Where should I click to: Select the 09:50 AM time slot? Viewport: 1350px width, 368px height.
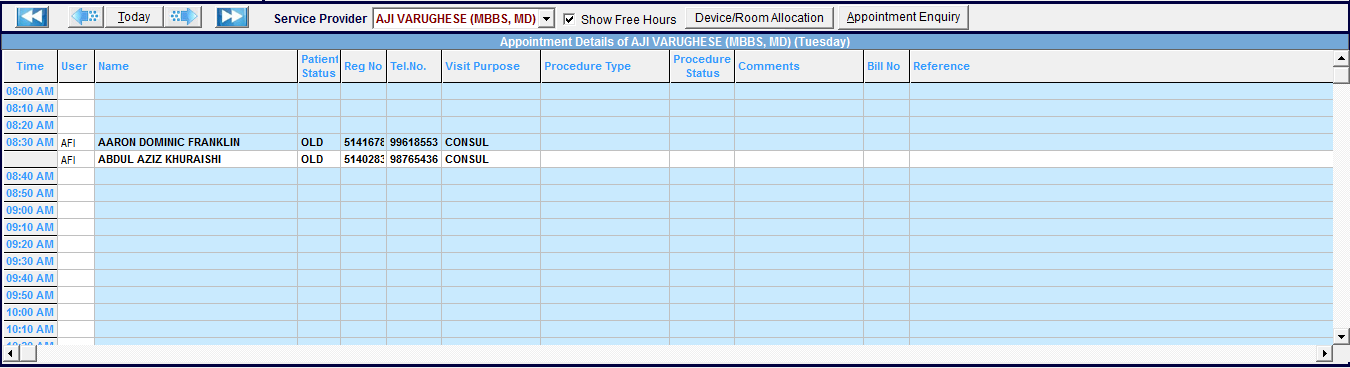click(30, 295)
